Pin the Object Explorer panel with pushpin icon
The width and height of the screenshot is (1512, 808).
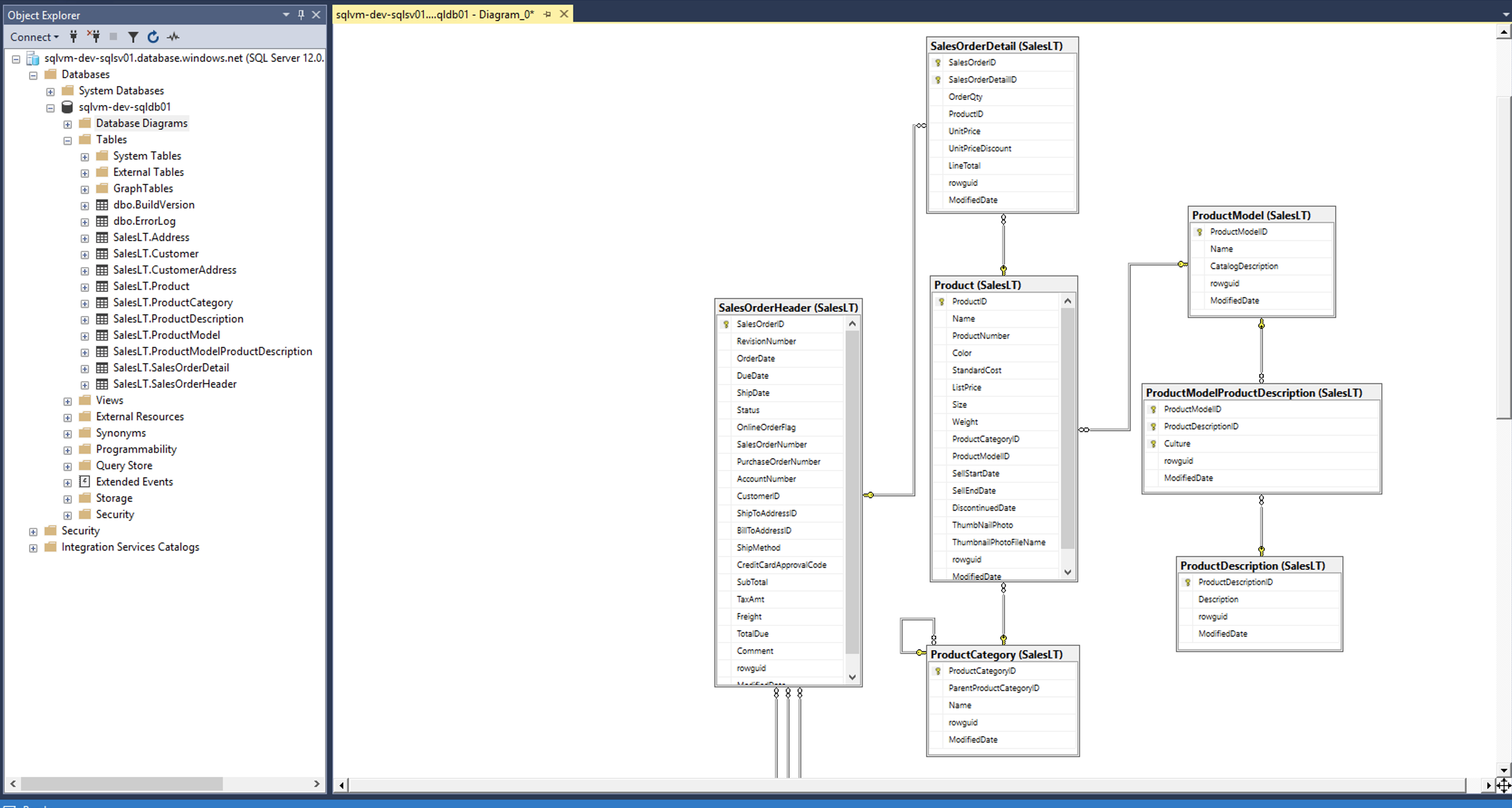tap(301, 14)
